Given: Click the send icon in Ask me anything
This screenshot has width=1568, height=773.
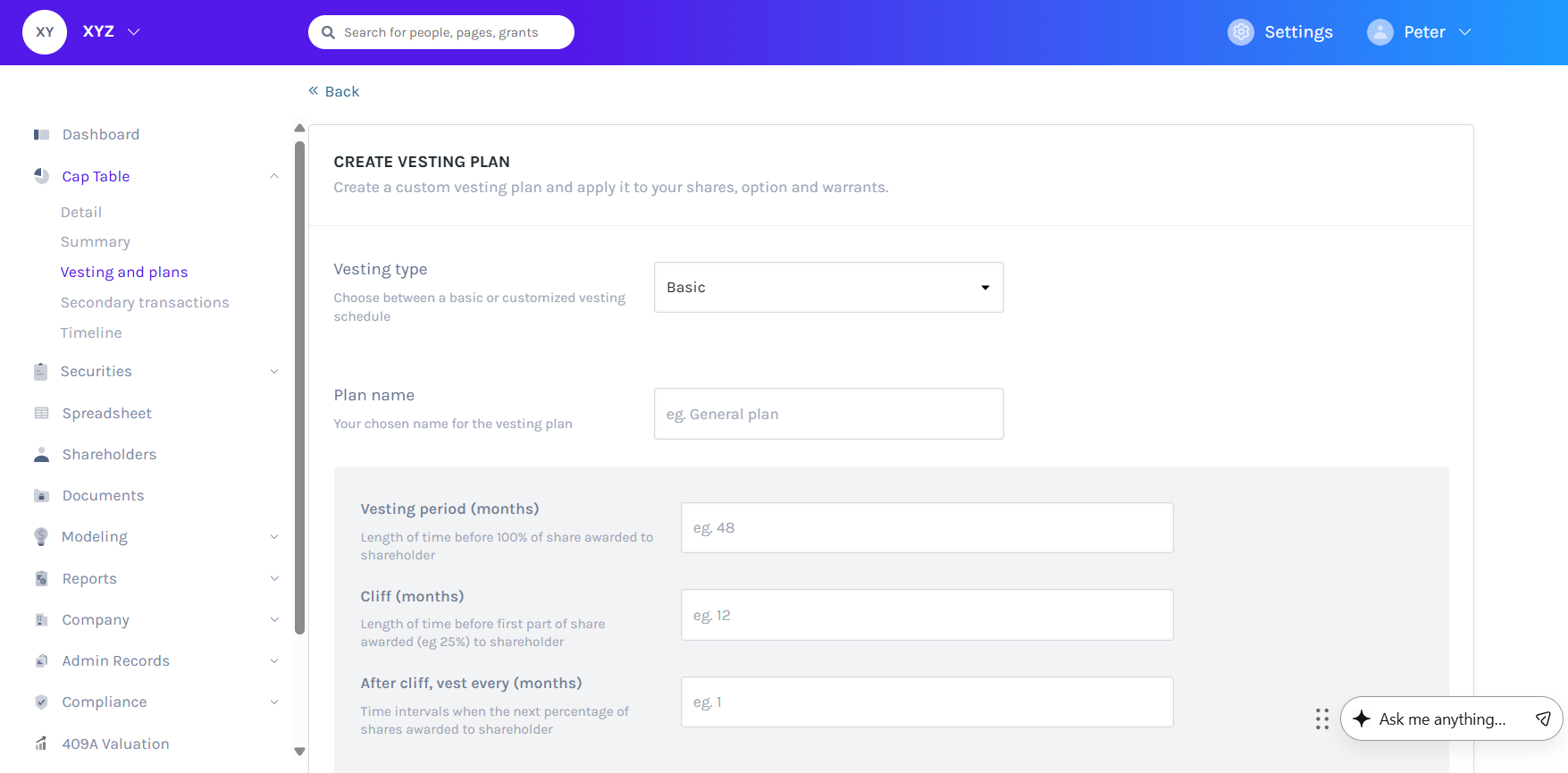Looking at the screenshot, I should coord(1543,718).
